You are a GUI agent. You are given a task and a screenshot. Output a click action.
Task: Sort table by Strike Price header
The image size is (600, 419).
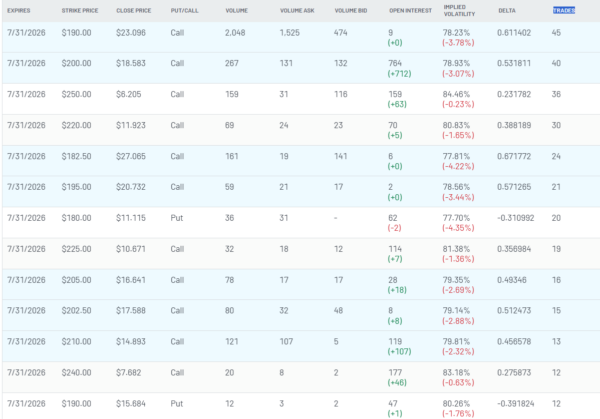pyautogui.click(x=80, y=10)
